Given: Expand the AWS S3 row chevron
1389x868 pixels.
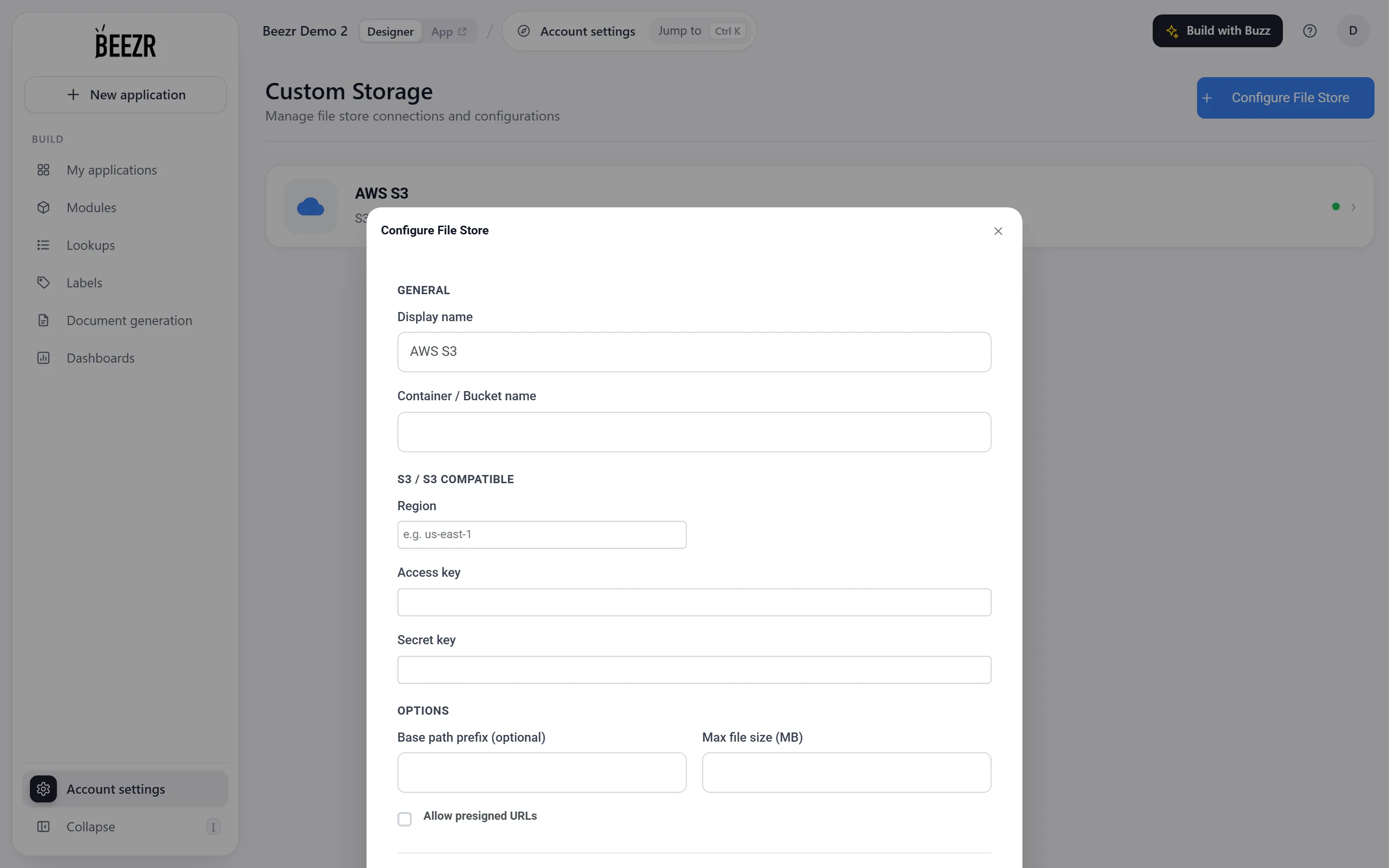Looking at the screenshot, I should (1353, 207).
